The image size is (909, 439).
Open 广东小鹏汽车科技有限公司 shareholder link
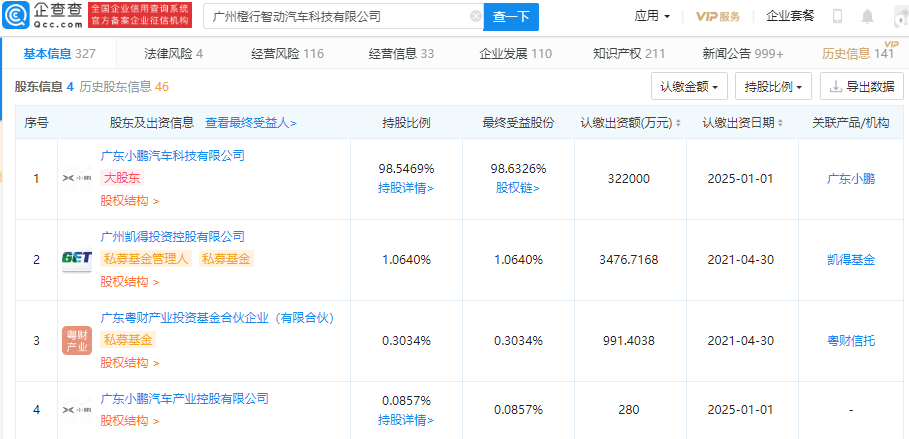pyautogui.click(x=173, y=155)
